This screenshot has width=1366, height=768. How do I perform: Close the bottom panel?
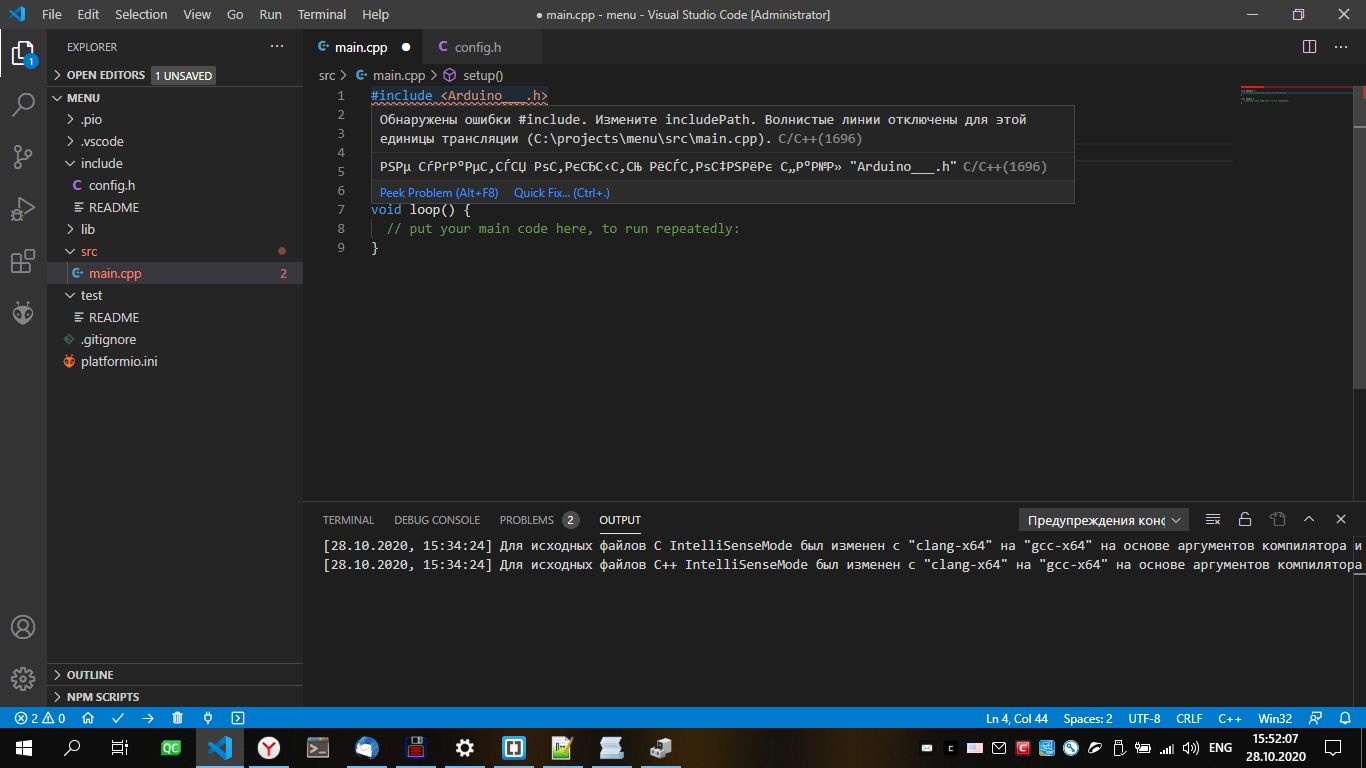click(1341, 520)
